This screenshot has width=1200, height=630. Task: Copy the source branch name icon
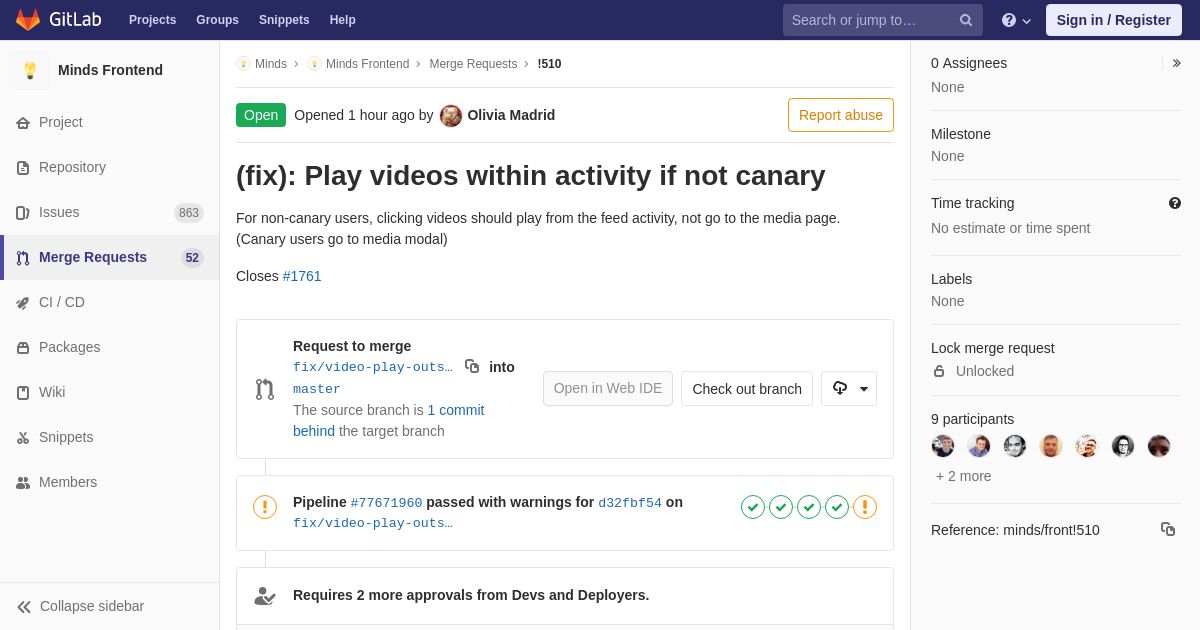pyautogui.click(x=472, y=366)
